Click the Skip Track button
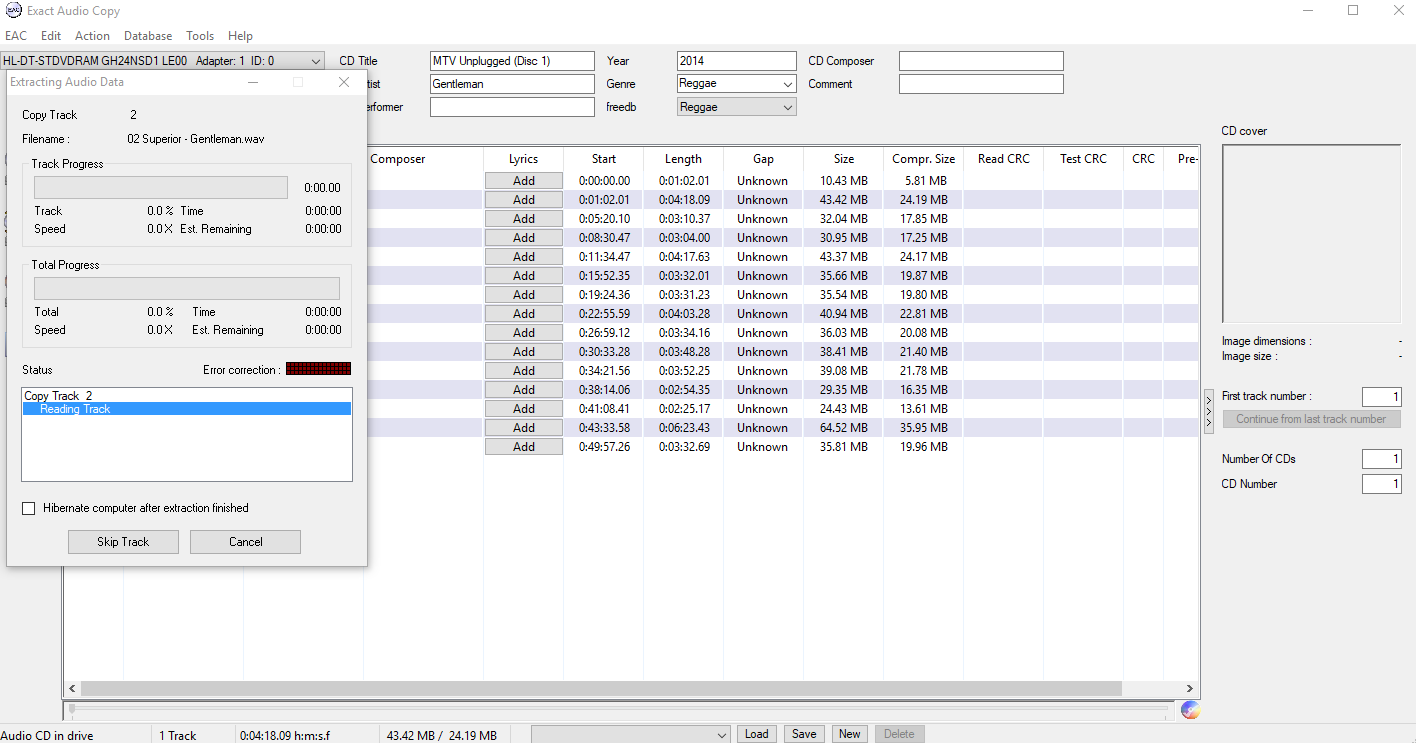 (123, 542)
